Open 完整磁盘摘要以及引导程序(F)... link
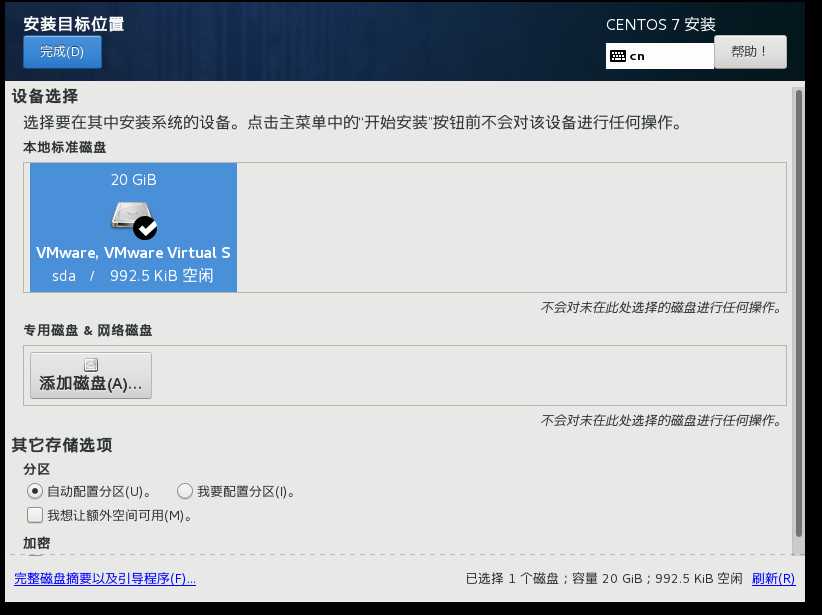 pyautogui.click(x=105, y=578)
